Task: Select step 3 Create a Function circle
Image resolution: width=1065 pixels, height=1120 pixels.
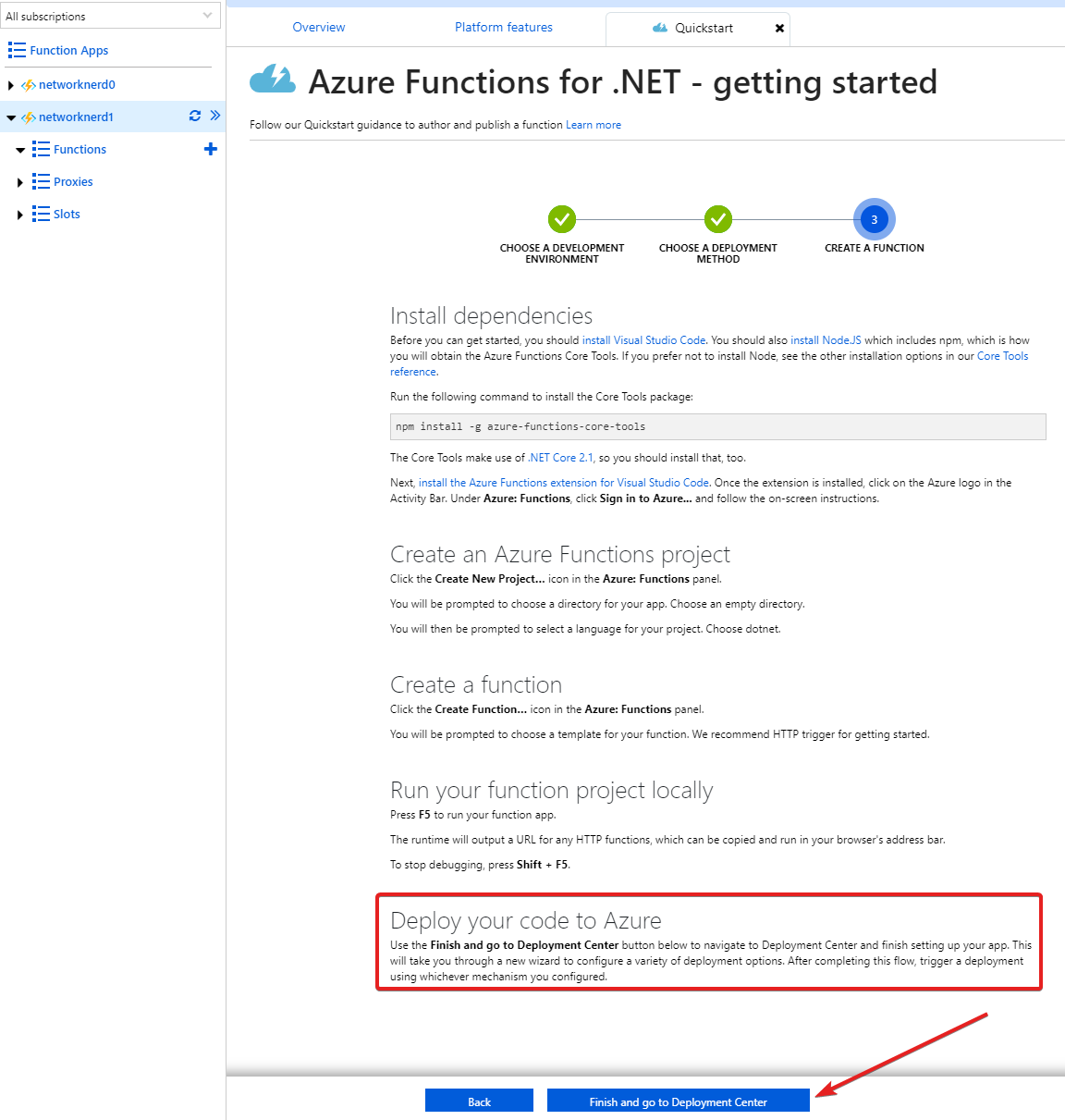Action: coord(875,219)
